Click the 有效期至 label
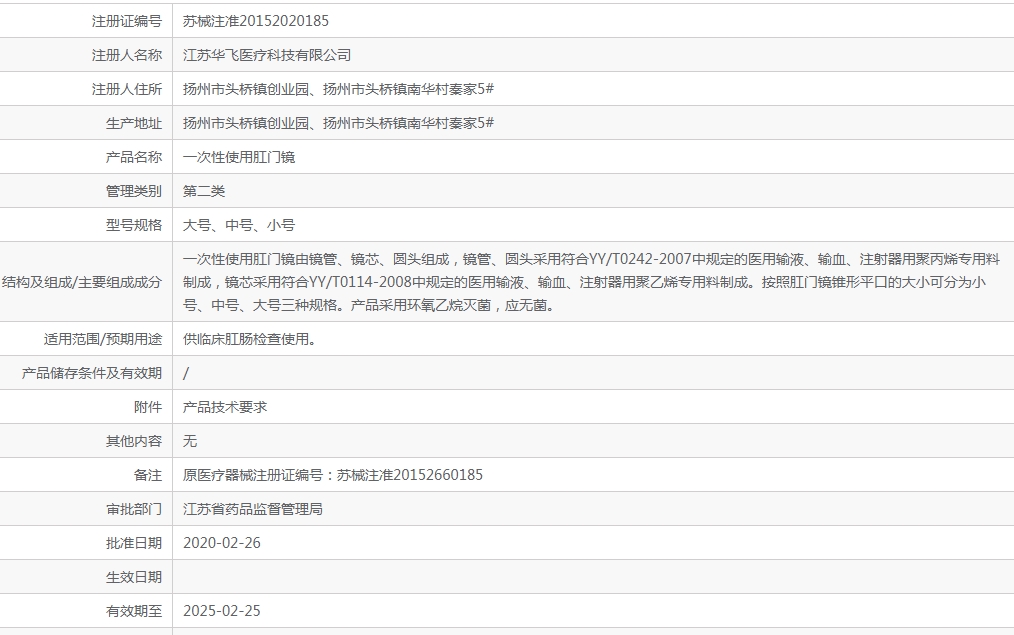This screenshot has width=1014, height=635. [x=134, y=611]
